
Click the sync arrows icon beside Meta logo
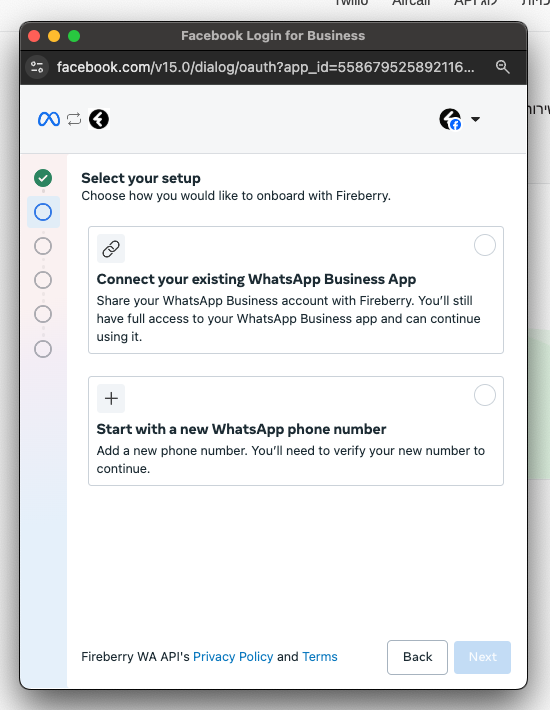[74, 119]
